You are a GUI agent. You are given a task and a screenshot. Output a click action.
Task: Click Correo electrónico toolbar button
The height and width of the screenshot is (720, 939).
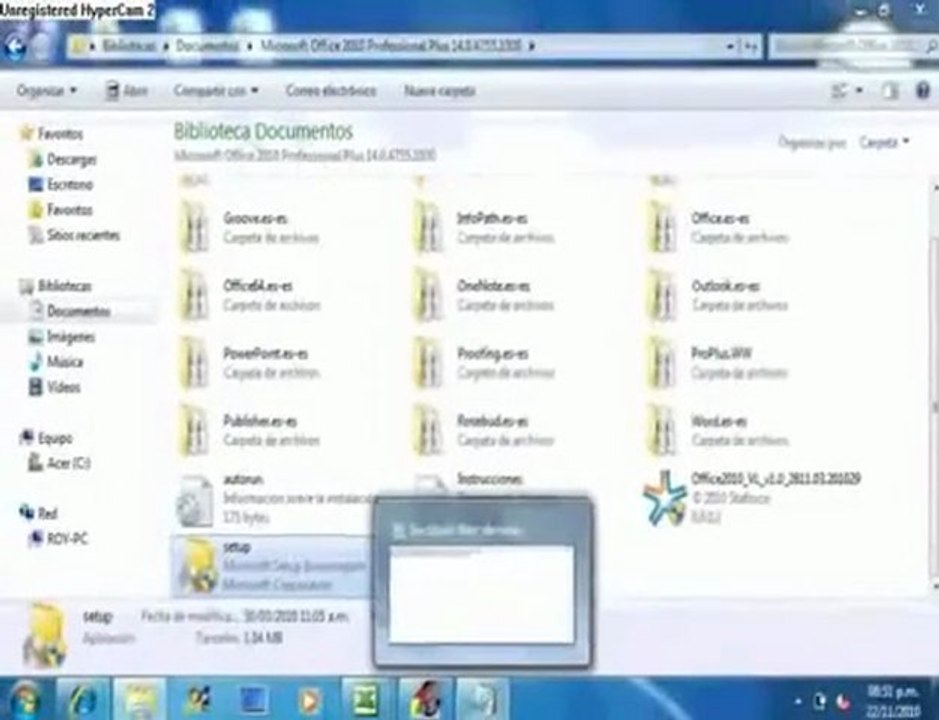click(x=331, y=90)
